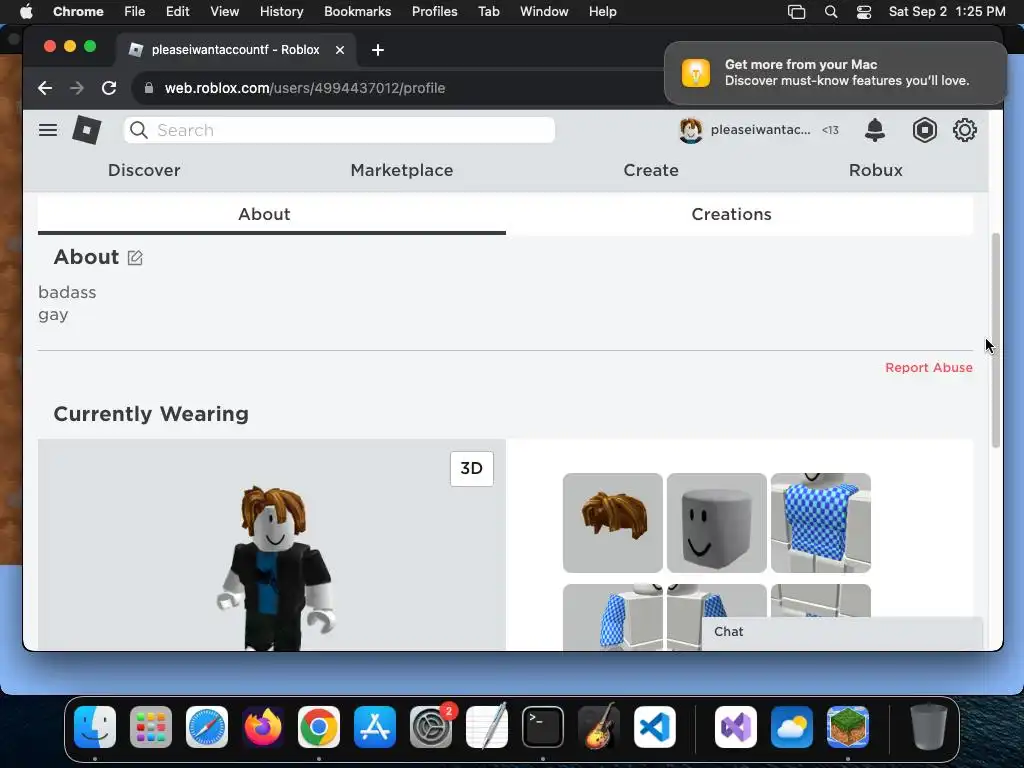Open the App Store from the Dock

(x=375, y=727)
